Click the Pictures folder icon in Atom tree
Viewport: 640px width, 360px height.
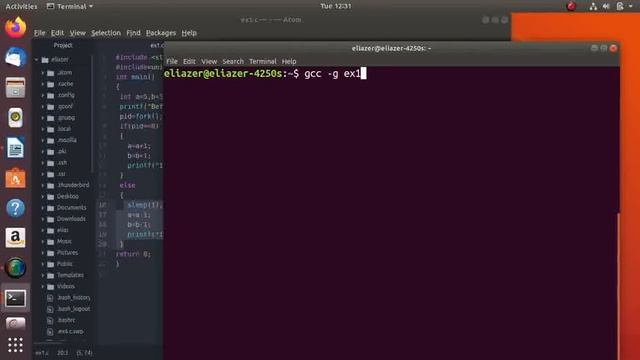pyautogui.click(x=51, y=253)
